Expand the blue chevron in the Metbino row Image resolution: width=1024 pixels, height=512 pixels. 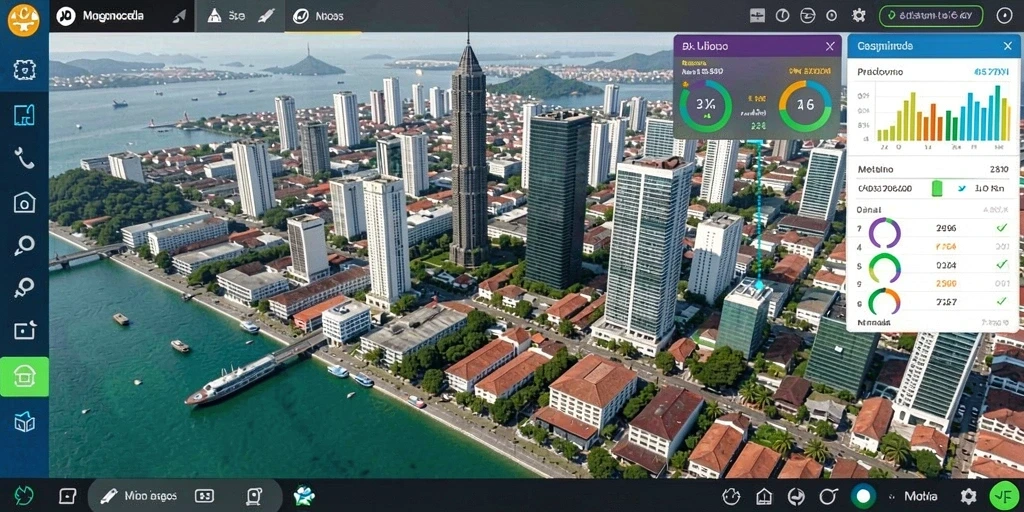pos(961,189)
